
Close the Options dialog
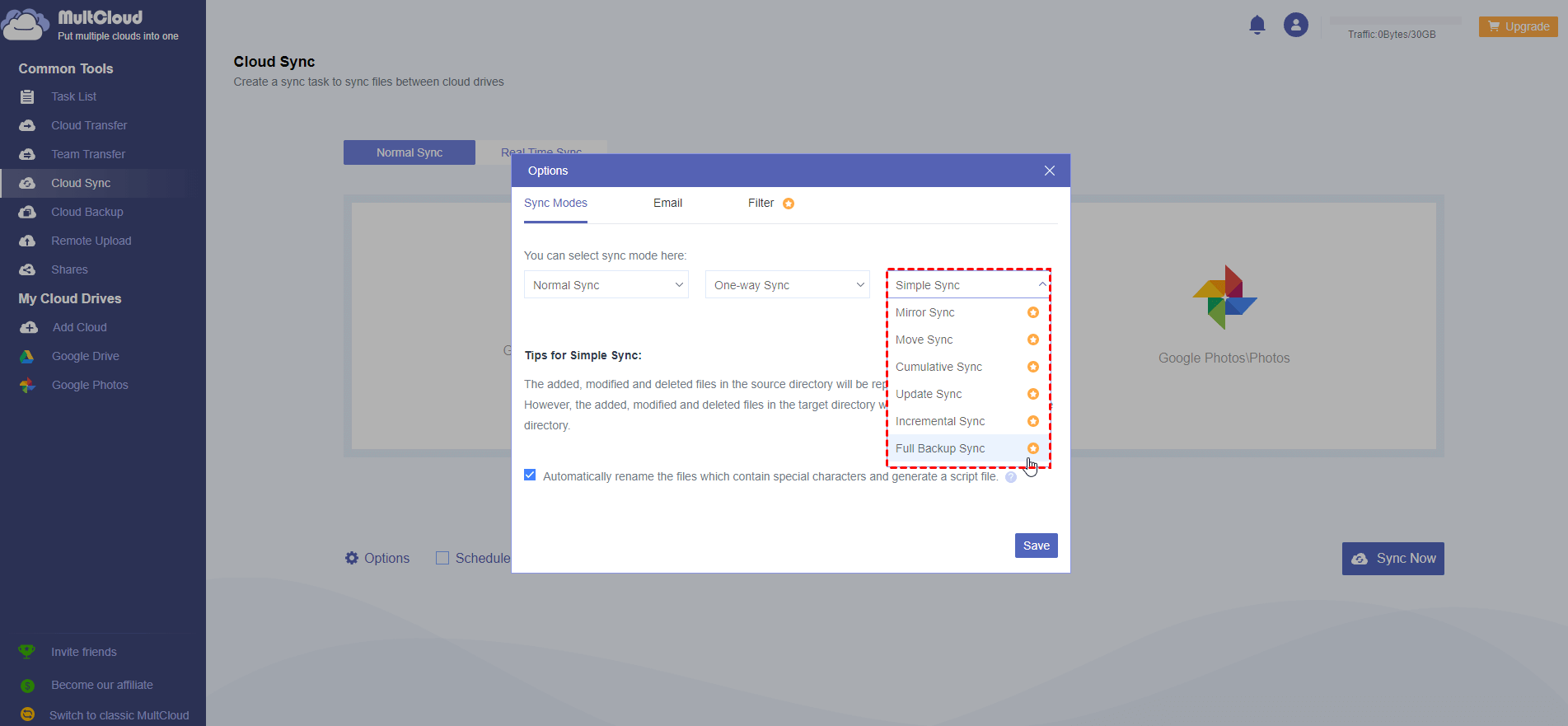tap(1050, 171)
